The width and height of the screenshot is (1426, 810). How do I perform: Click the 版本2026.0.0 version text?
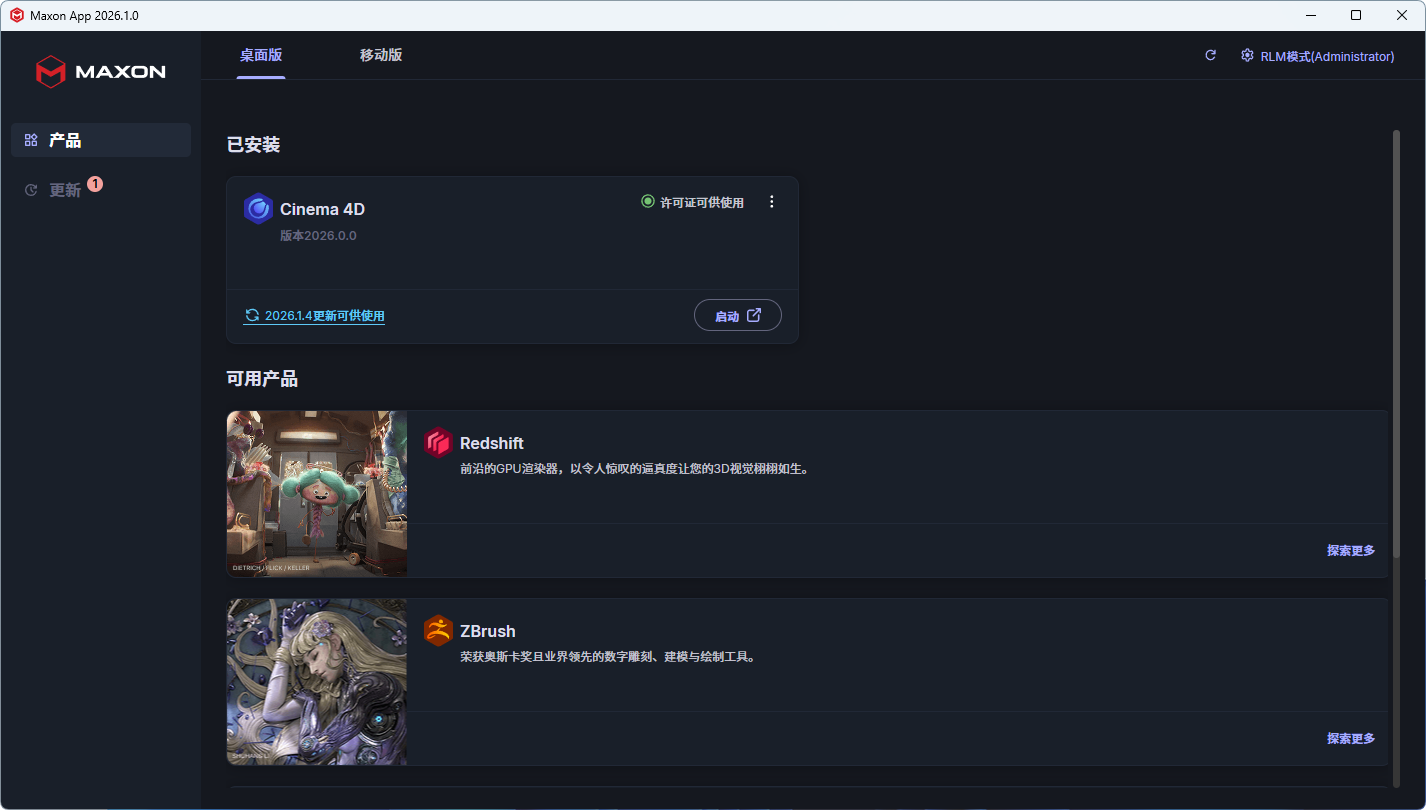(x=318, y=236)
